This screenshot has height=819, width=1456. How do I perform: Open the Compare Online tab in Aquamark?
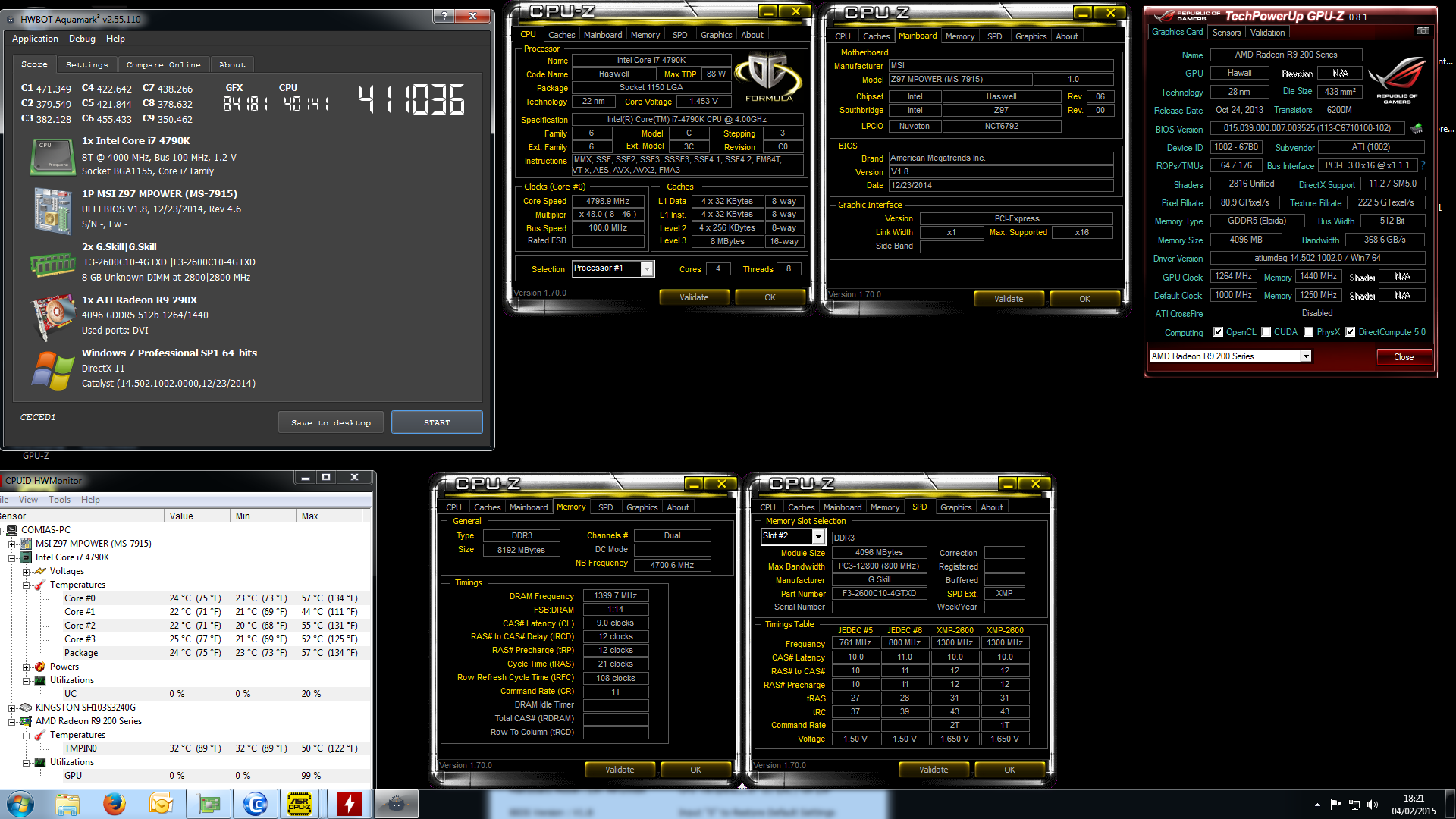pos(164,65)
